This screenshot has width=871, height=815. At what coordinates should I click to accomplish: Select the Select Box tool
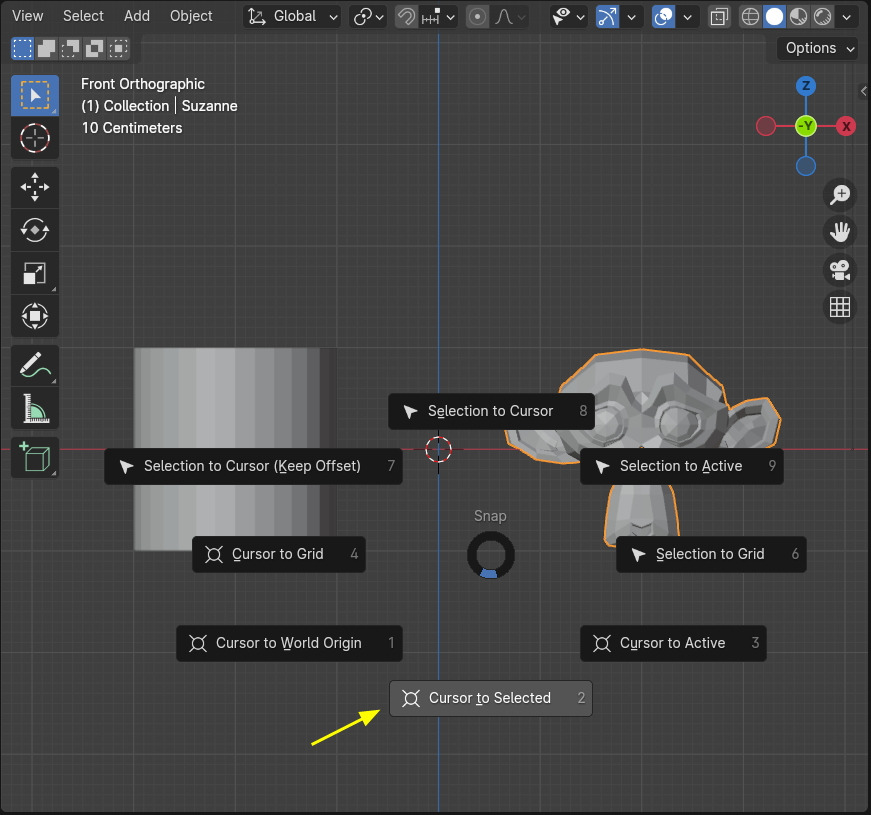[x=35, y=96]
